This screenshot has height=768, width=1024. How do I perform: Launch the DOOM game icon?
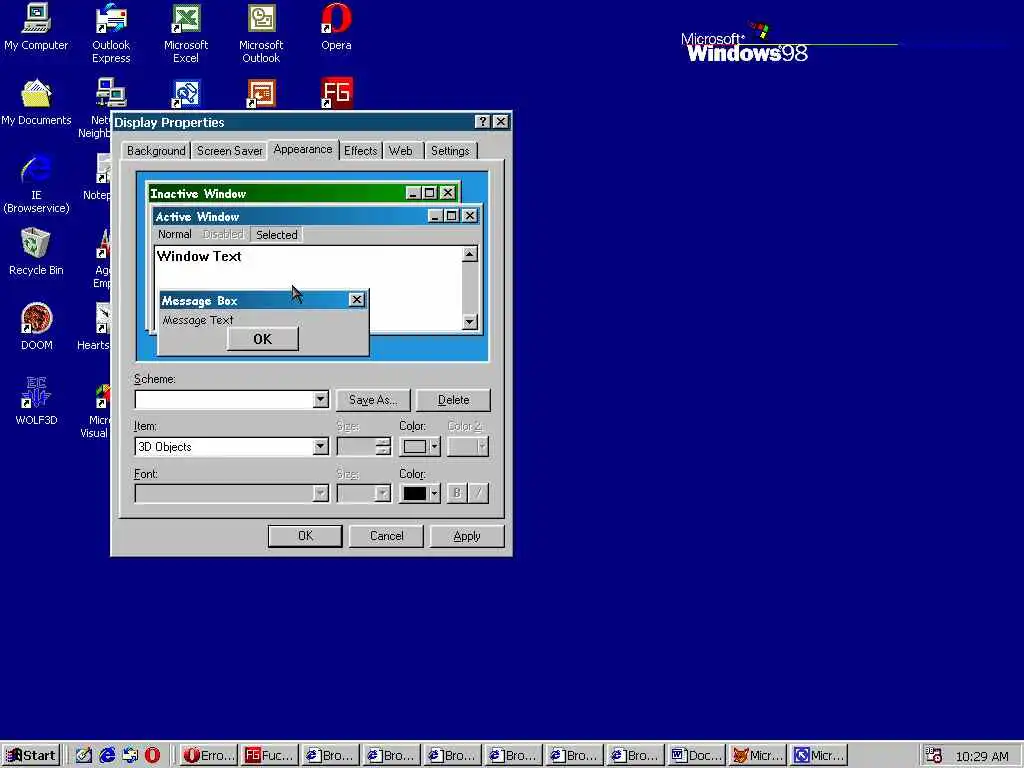click(36, 327)
